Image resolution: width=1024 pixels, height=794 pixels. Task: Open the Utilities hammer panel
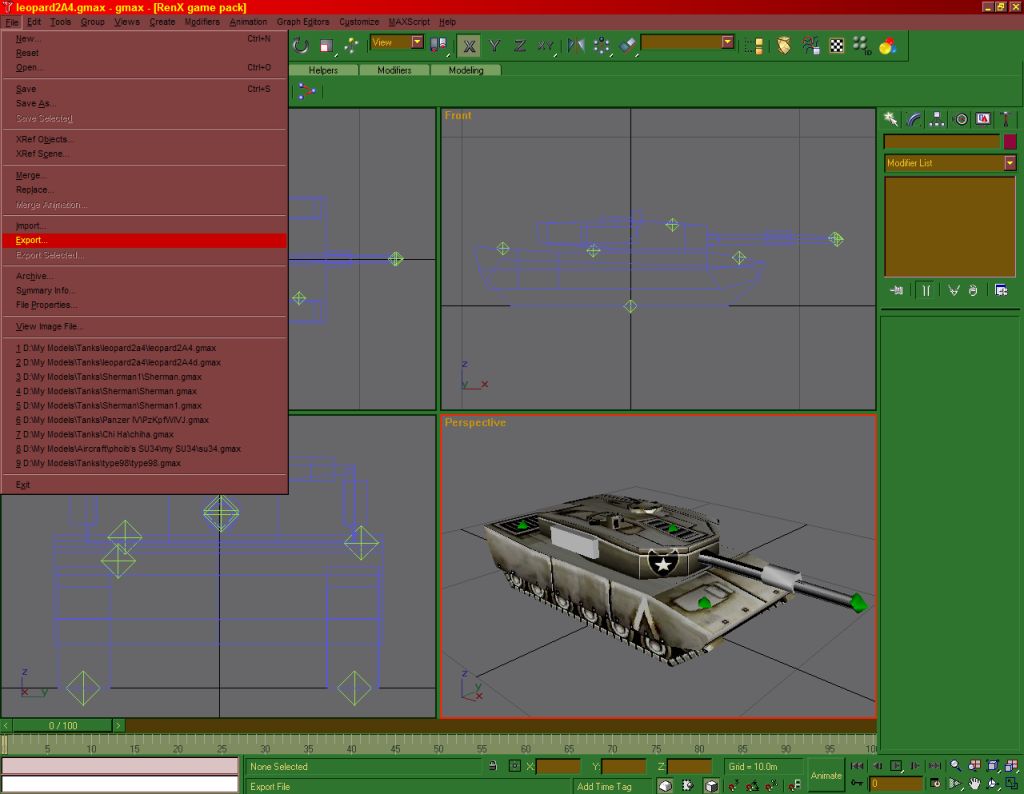1006,119
